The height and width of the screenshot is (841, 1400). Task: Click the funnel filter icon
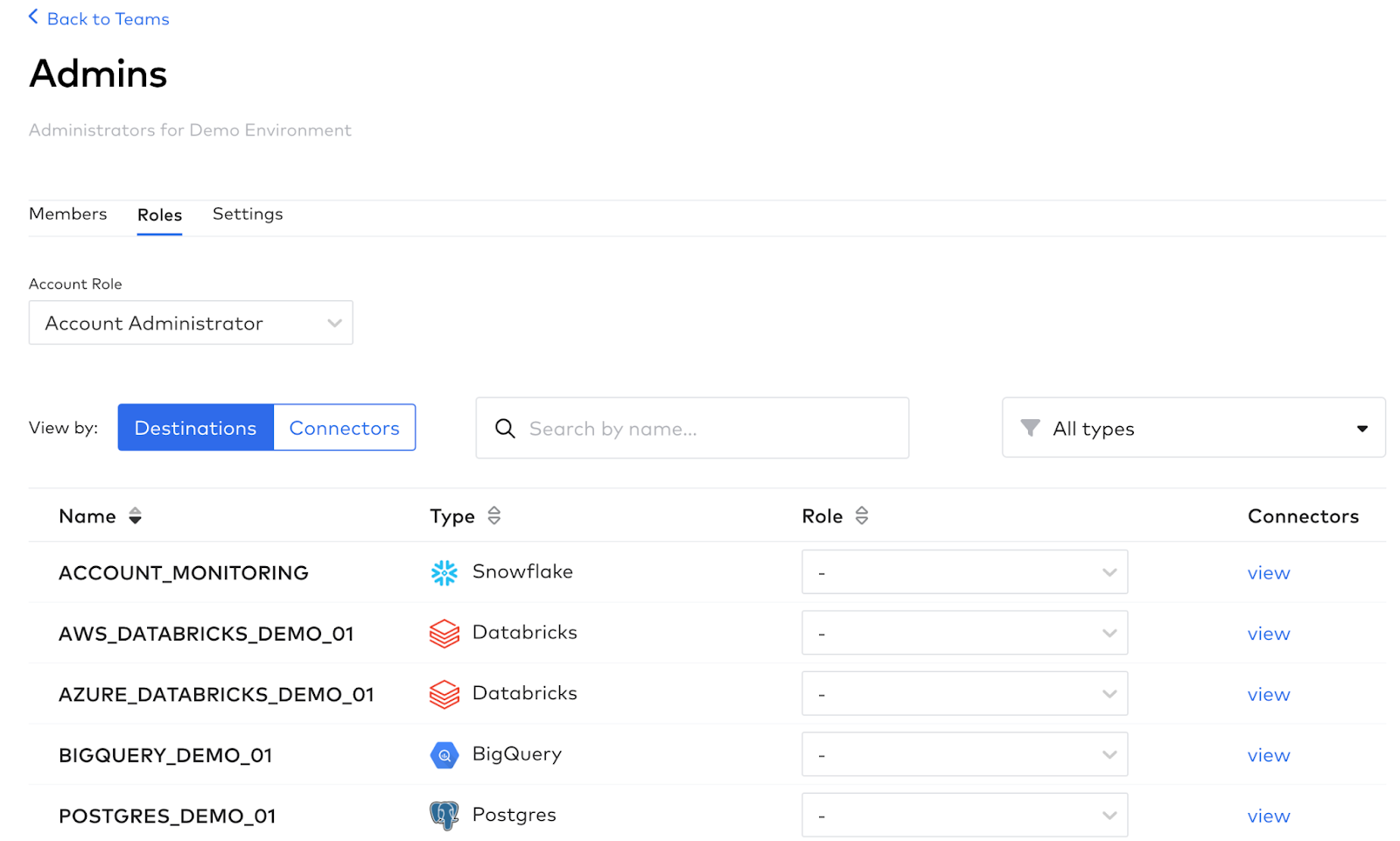click(1030, 428)
